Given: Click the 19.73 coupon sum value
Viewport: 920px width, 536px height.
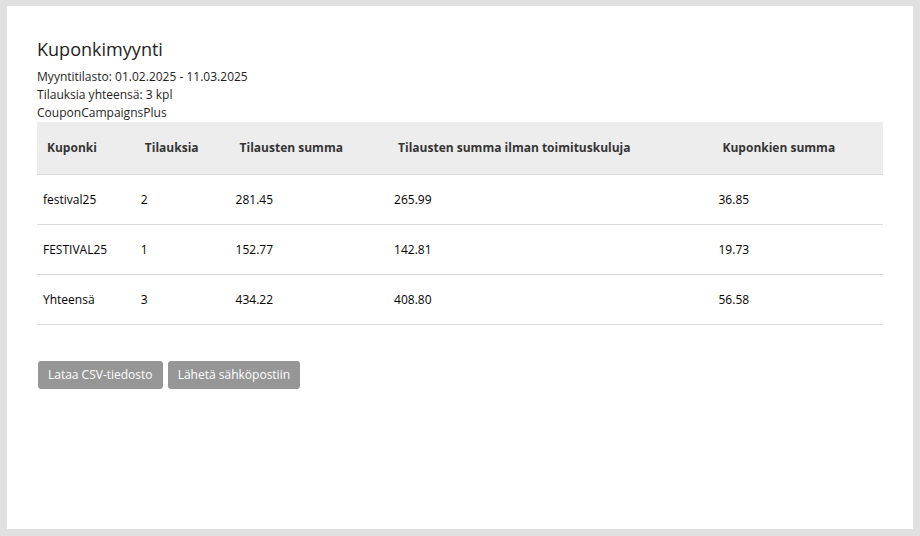Looking at the screenshot, I should point(733,250).
